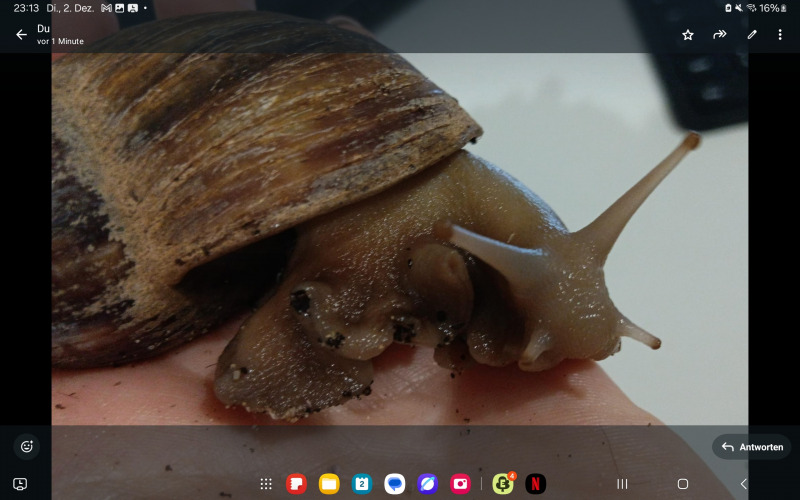Open the app drawer grid
Image resolution: width=800 pixels, height=500 pixels.
[266, 484]
